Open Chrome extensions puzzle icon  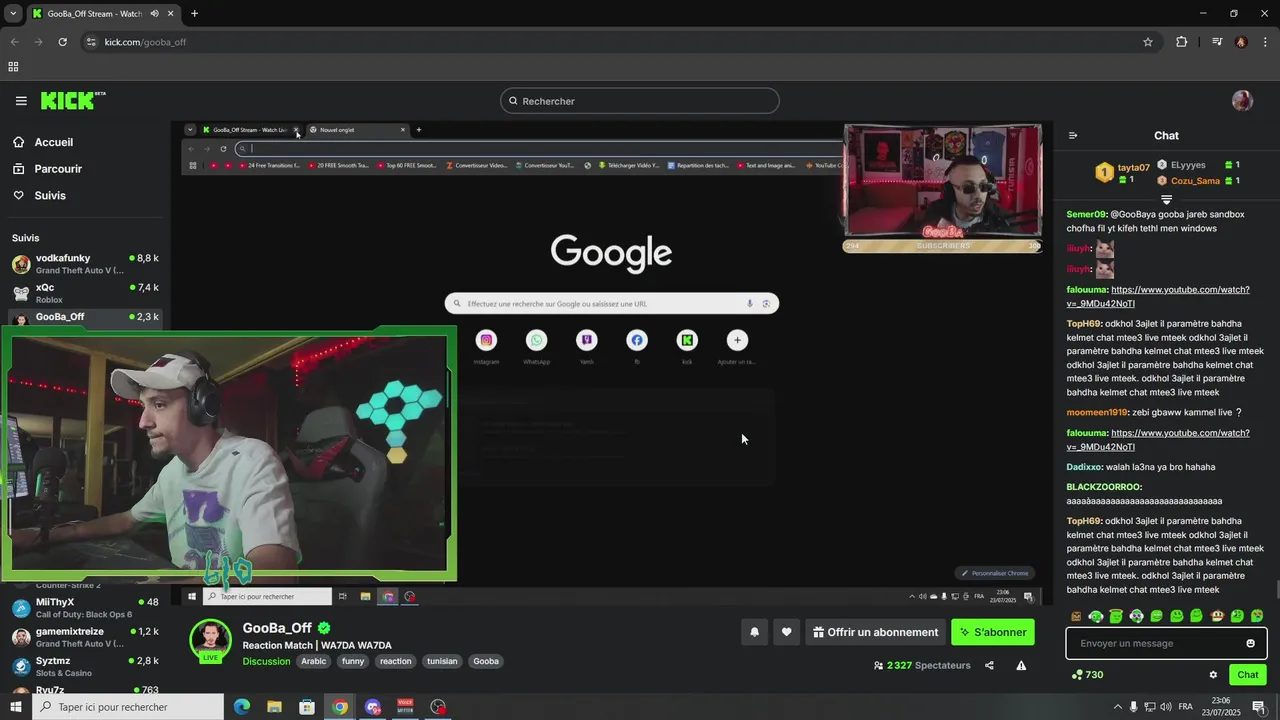pos(1181,42)
